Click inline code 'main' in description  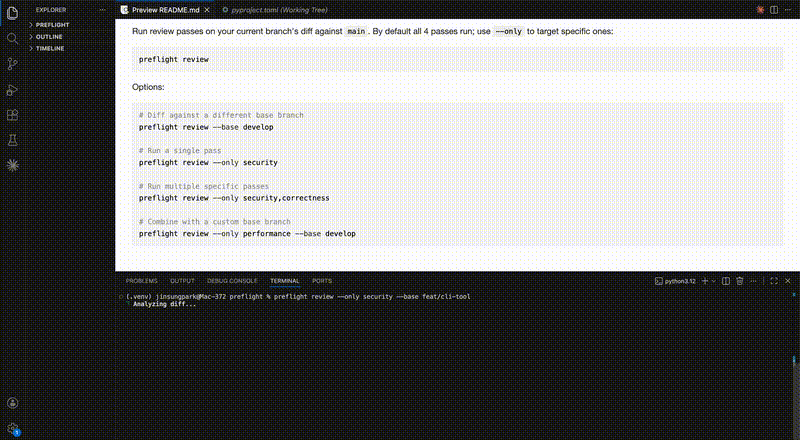(x=356, y=32)
